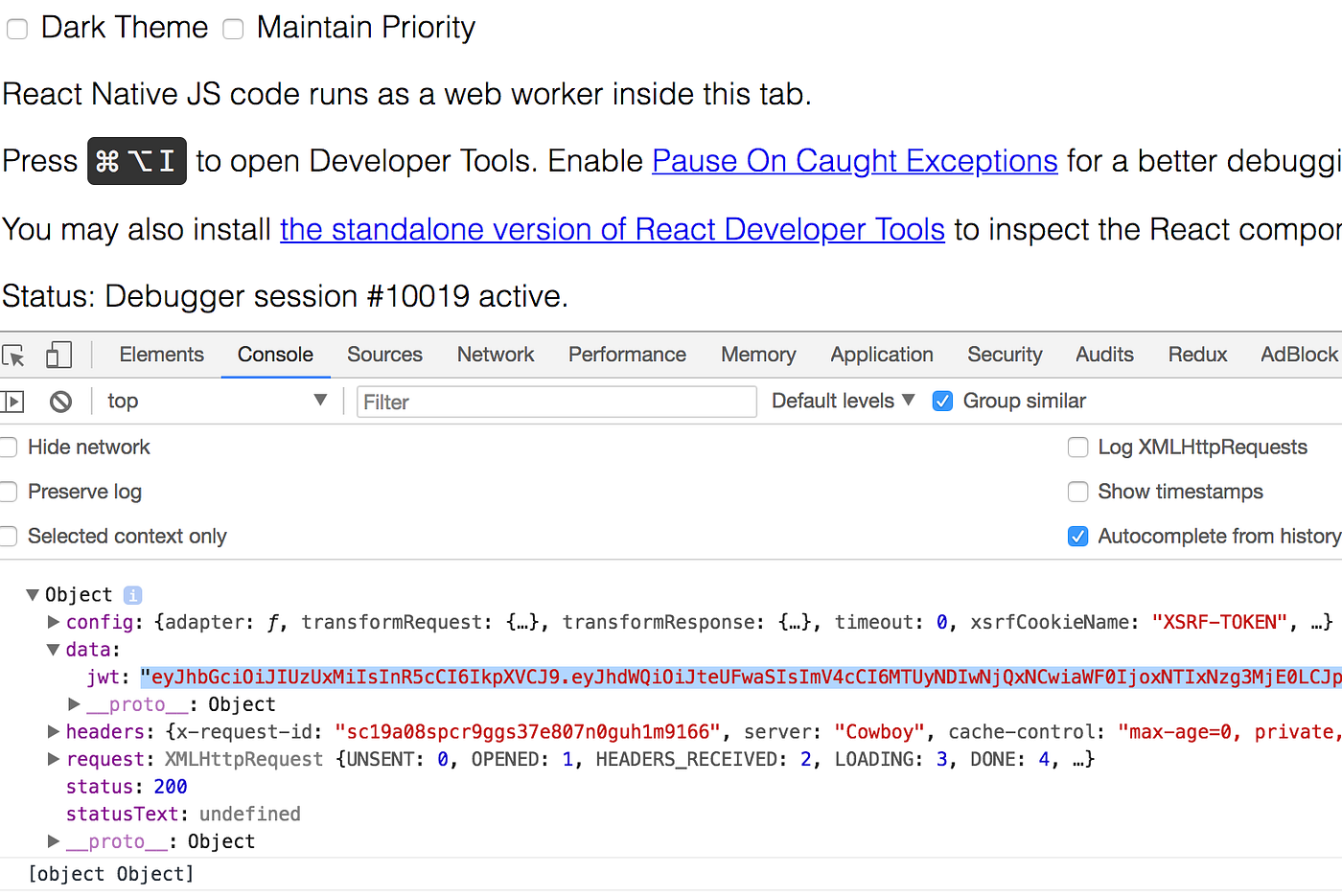Open the top context dropdown

pos(217,401)
